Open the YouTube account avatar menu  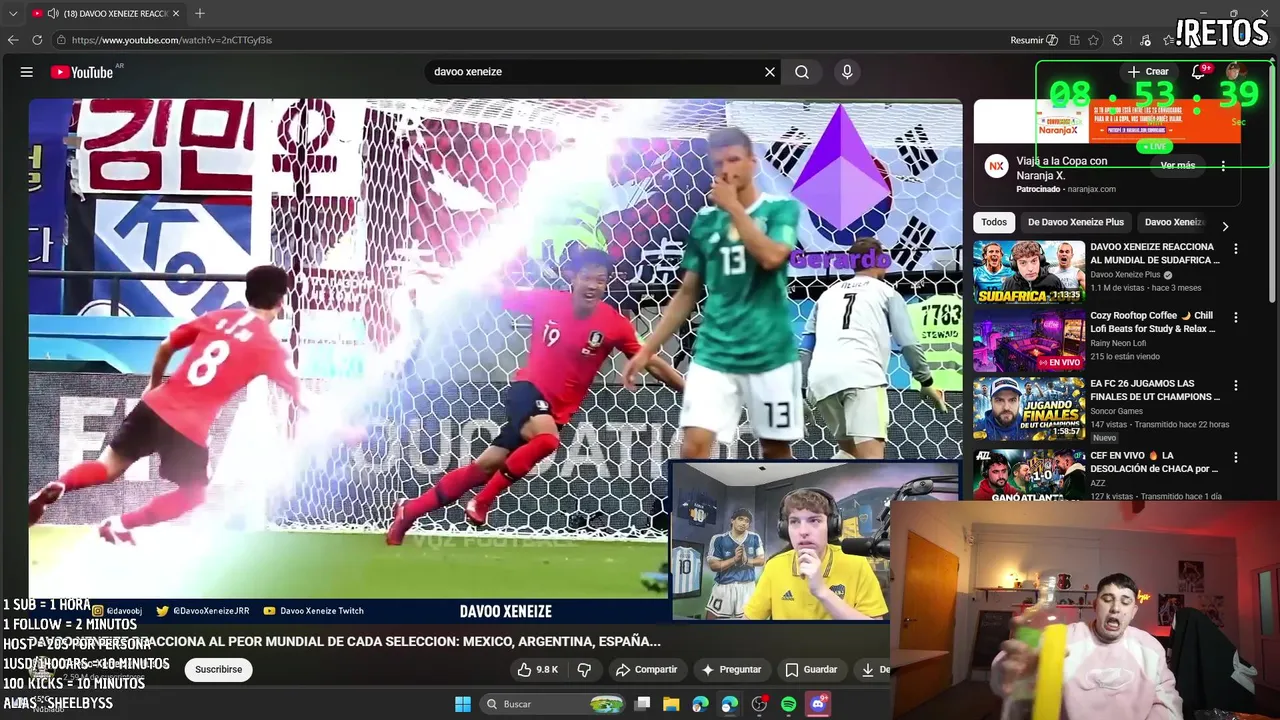1235,72
